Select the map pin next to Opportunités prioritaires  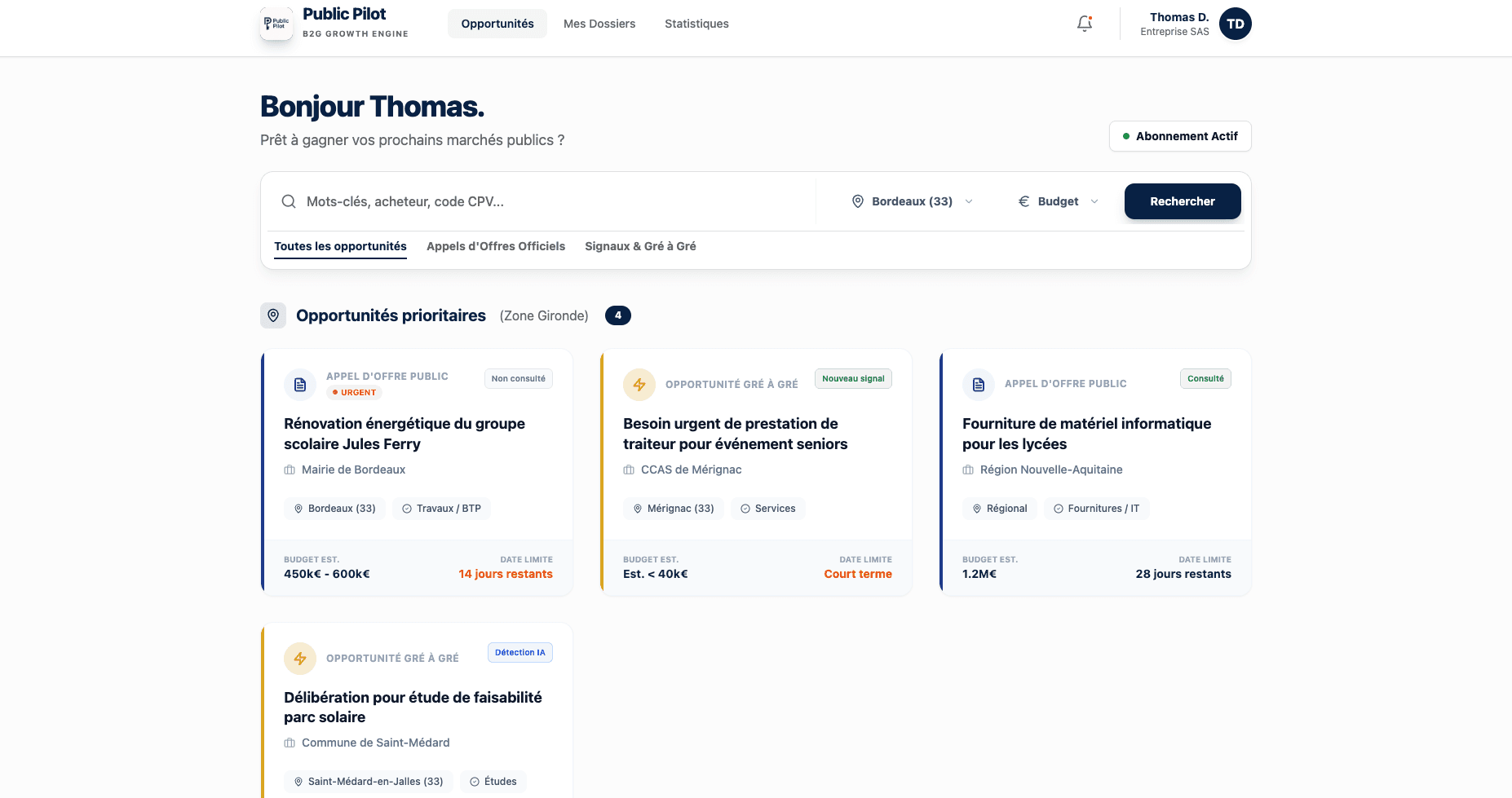point(273,315)
